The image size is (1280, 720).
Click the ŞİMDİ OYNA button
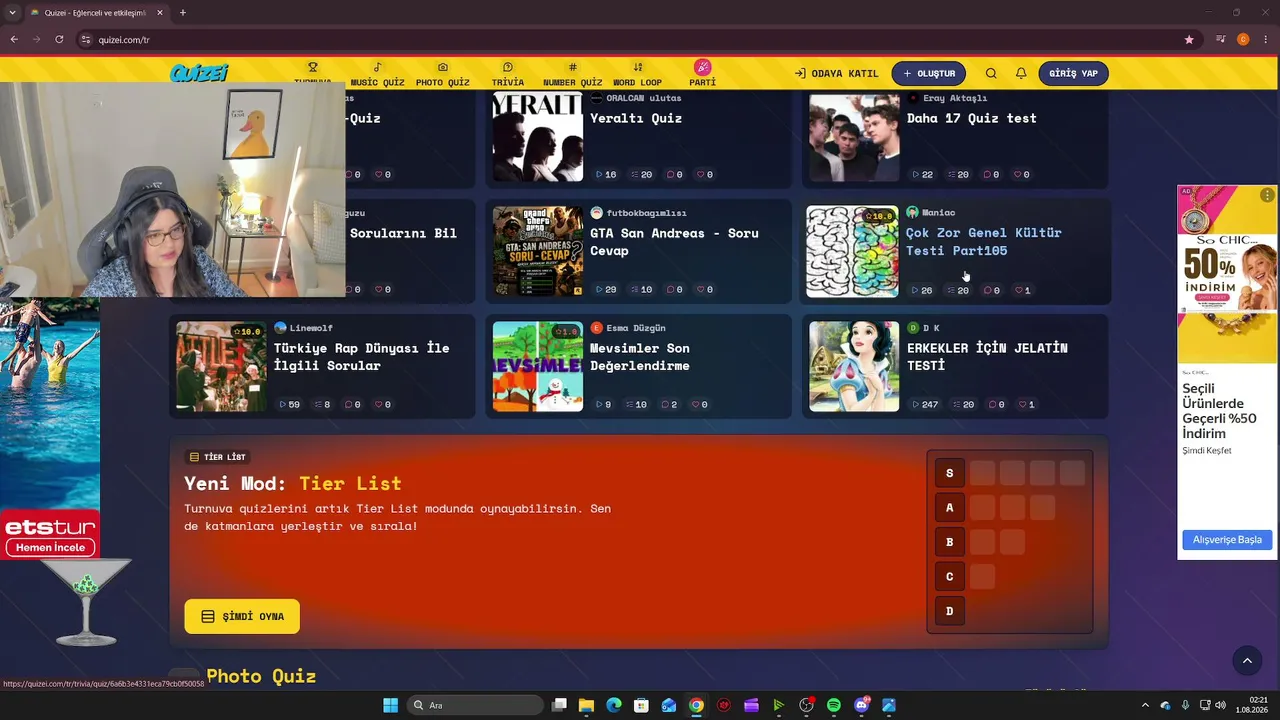tap(242, 616)
